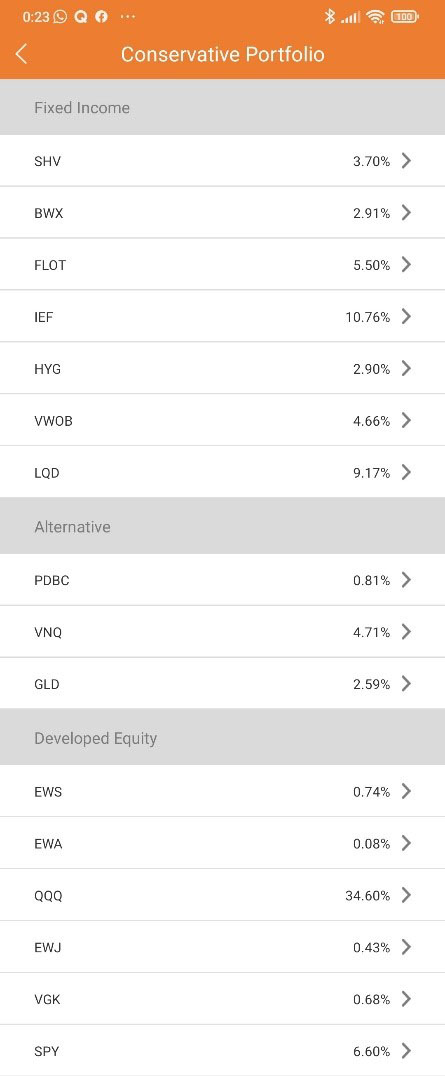Expand the LQD 9.17% row
This screenshot has width=445, height=1076.
click(x=222, y=472)
